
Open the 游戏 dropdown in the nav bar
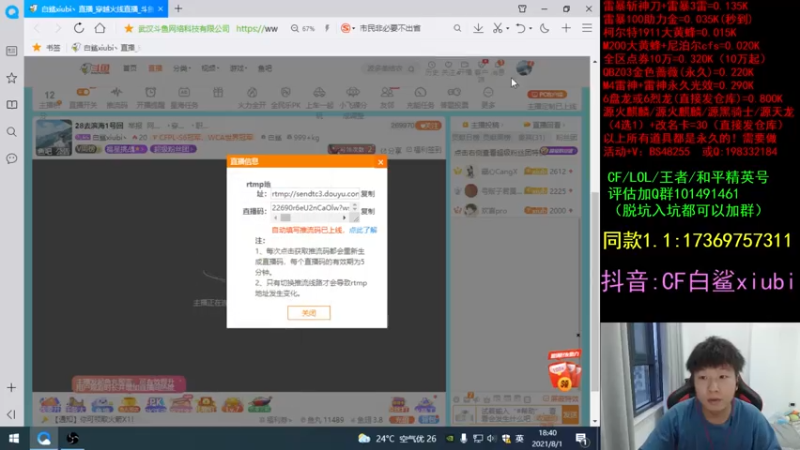pos(238,68)
